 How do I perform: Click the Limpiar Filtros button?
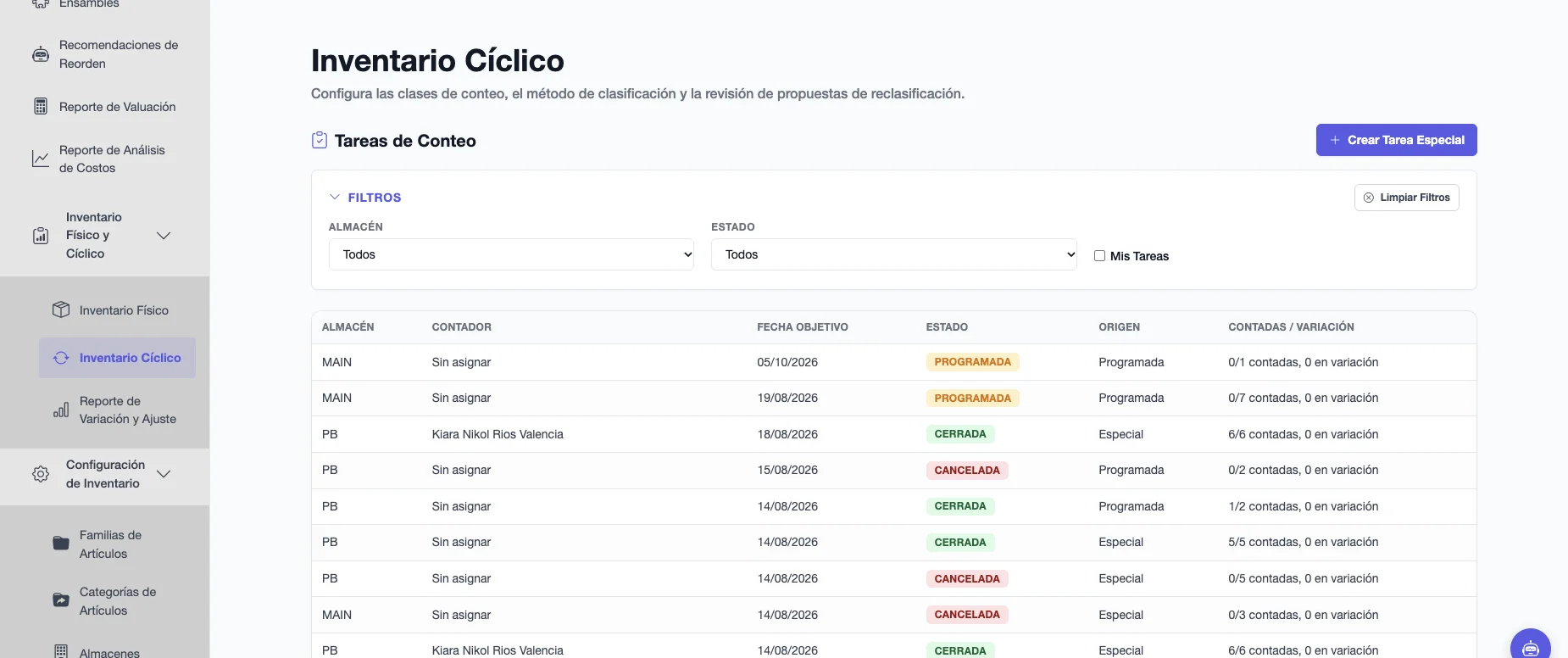pyautogui.click(x=1407, y=198)
